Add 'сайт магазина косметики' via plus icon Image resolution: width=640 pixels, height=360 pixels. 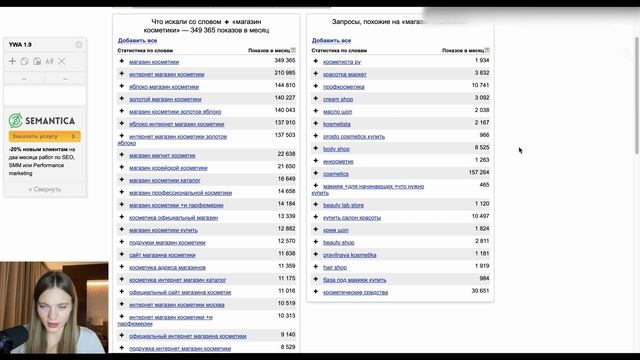click(122, 254)
